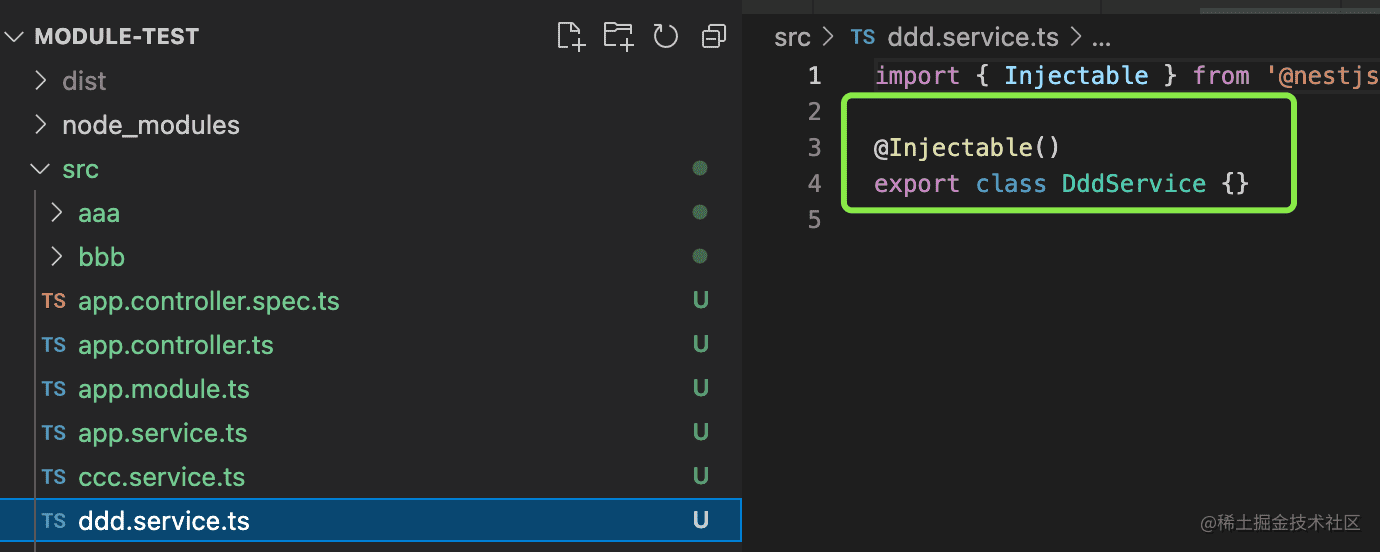The height and width of the screenshot is (552, 1380).
Task: Click TS icon beside app.module.ts
Action: 54,389
